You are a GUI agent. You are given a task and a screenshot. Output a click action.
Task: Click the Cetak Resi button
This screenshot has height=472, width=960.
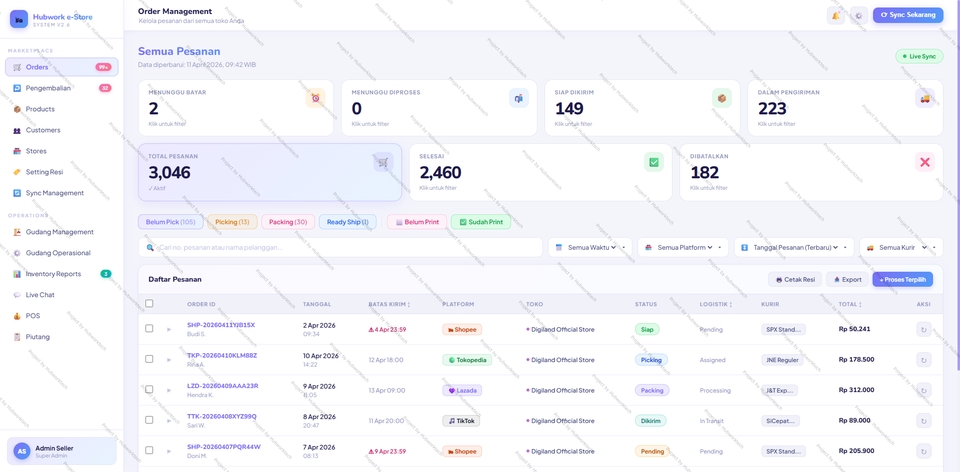pyautogui.click(x=795, y=279)
